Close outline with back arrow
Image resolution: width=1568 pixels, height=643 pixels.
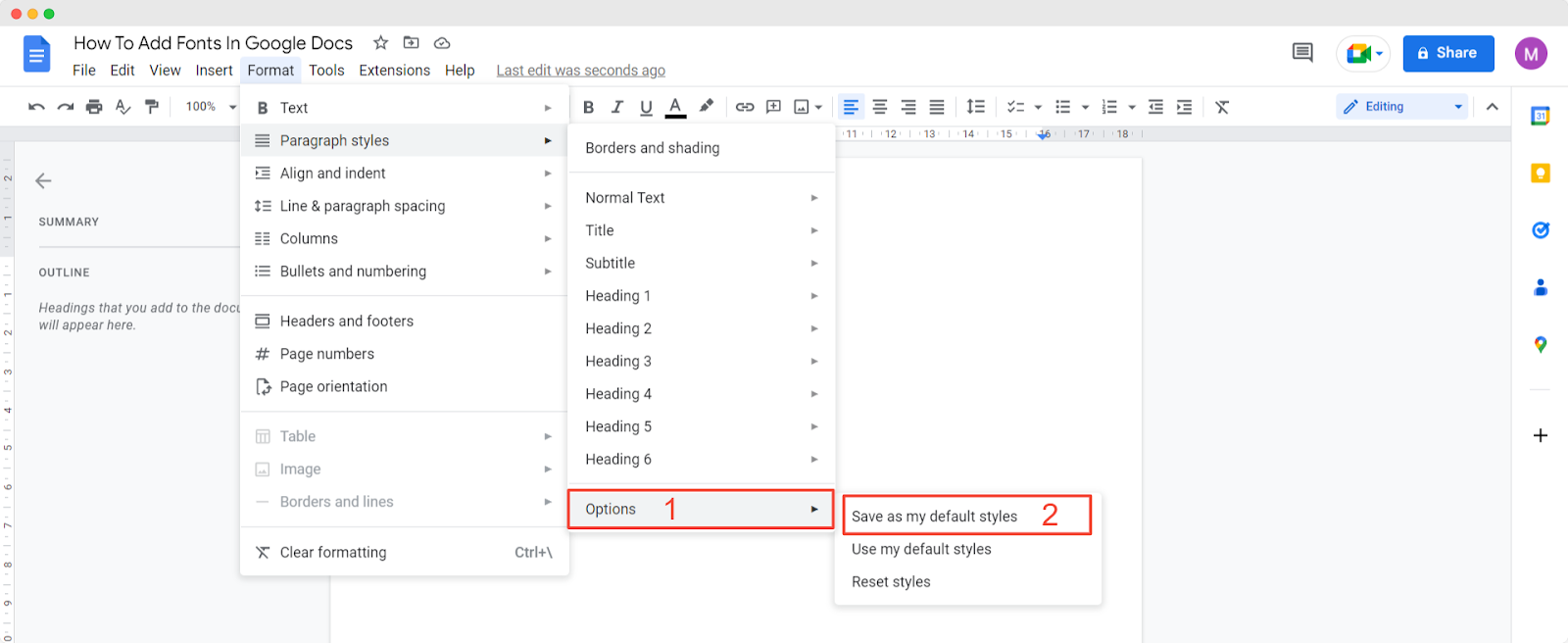[x=43, y=180]
